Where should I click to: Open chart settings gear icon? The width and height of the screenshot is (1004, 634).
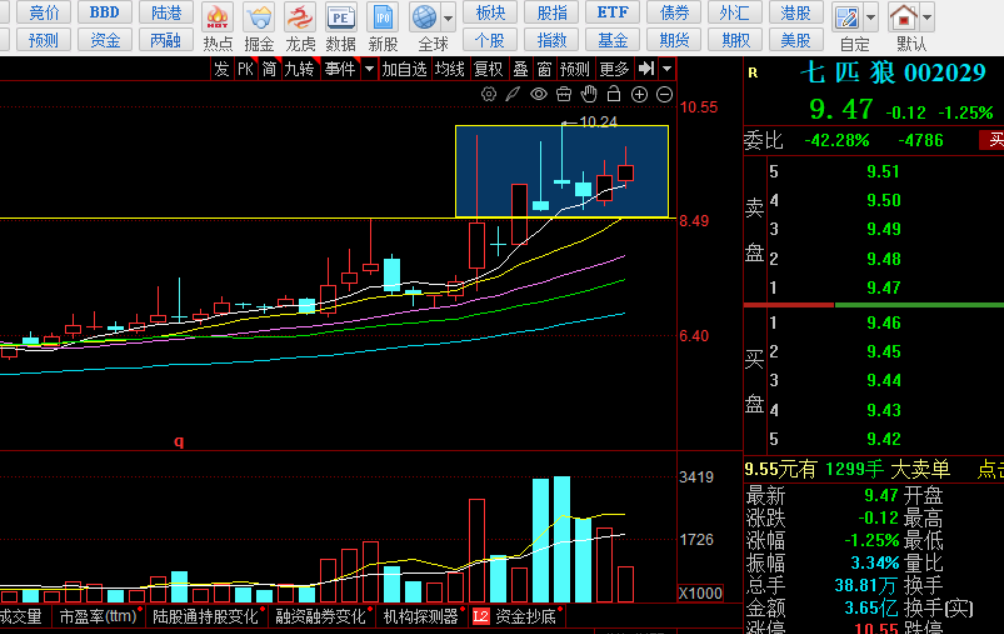click(489, 95)
